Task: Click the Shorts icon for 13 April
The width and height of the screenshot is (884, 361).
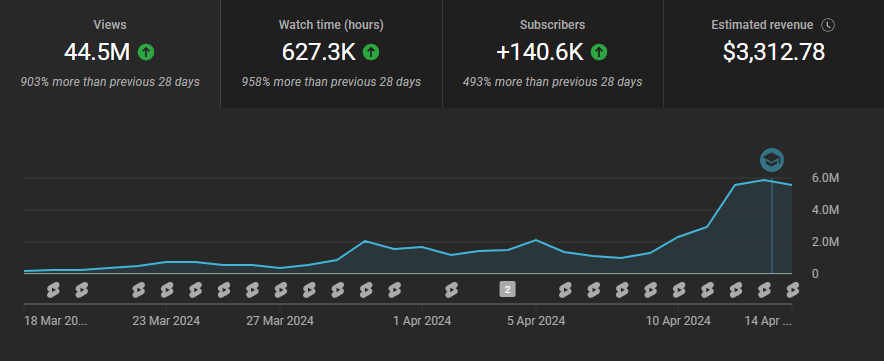Action: (764, 290)
